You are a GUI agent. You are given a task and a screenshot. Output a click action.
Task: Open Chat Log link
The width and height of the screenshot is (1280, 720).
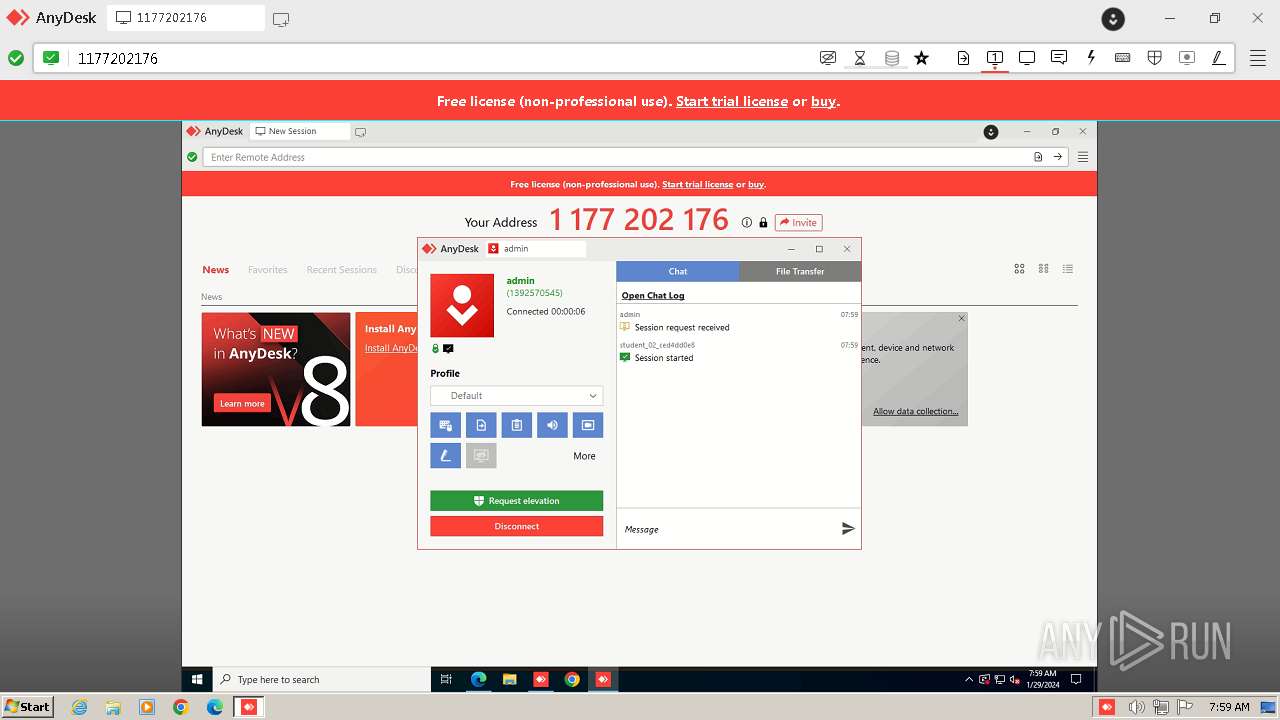click(653, 296)
